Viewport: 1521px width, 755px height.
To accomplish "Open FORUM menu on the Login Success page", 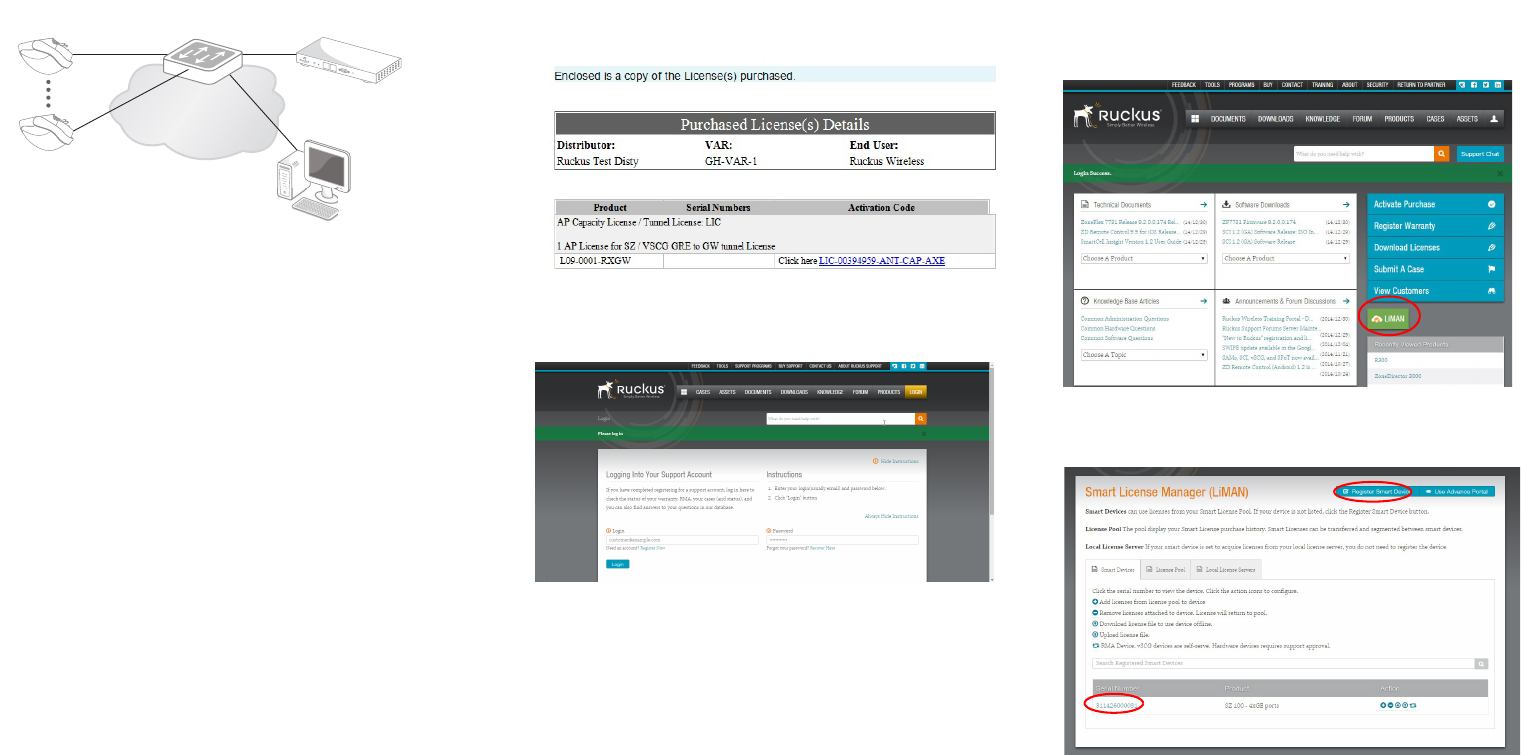I will tap(1362, 119).
